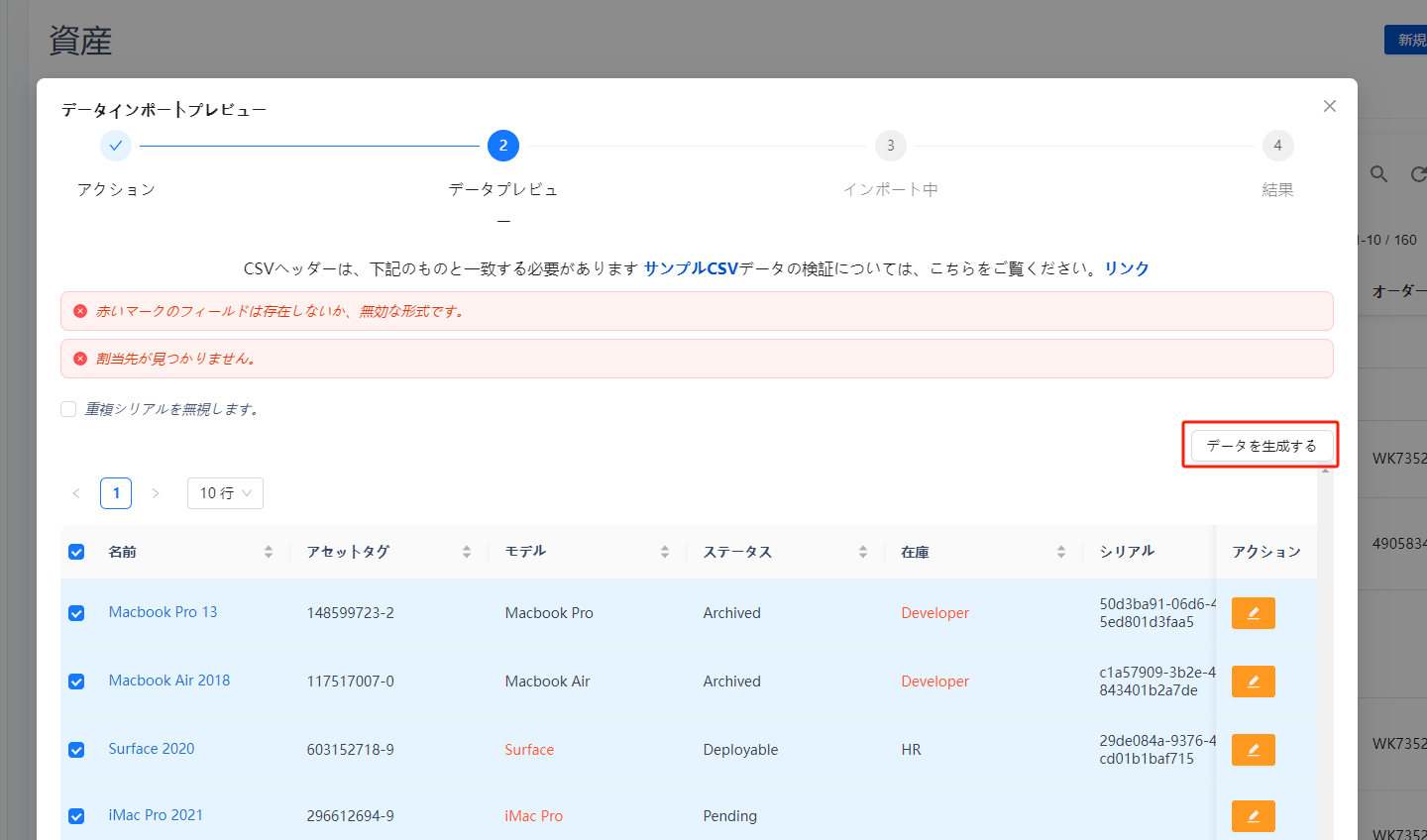The width and height of the screenshot is (1427, 840).
Task: Select current page number 1 in pagination
Action: (116, 492)
